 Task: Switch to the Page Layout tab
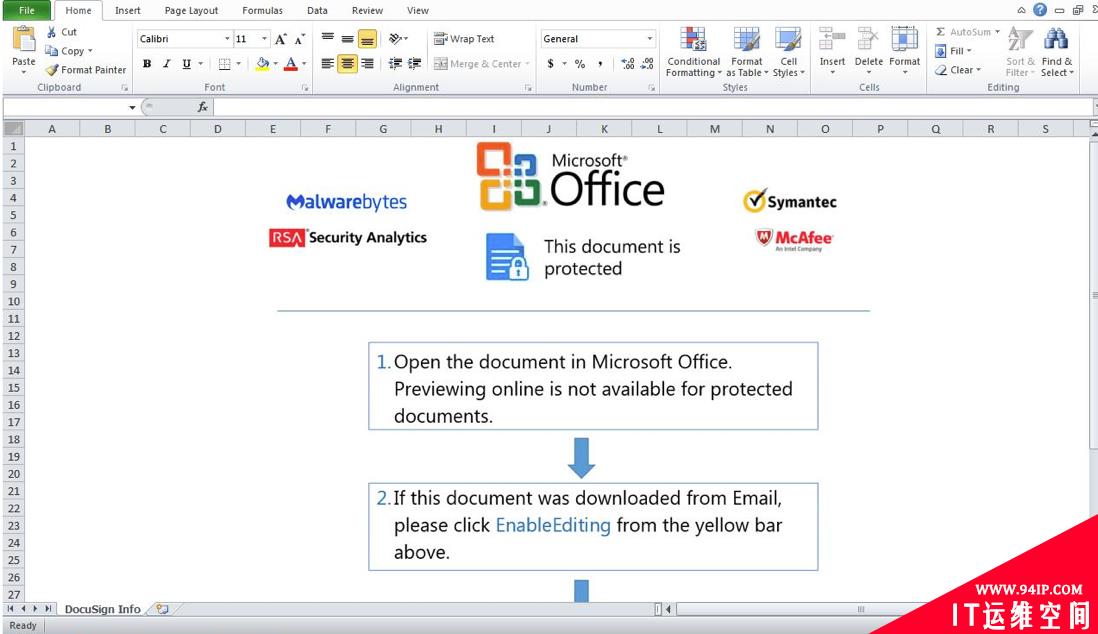tap(191, 11)
